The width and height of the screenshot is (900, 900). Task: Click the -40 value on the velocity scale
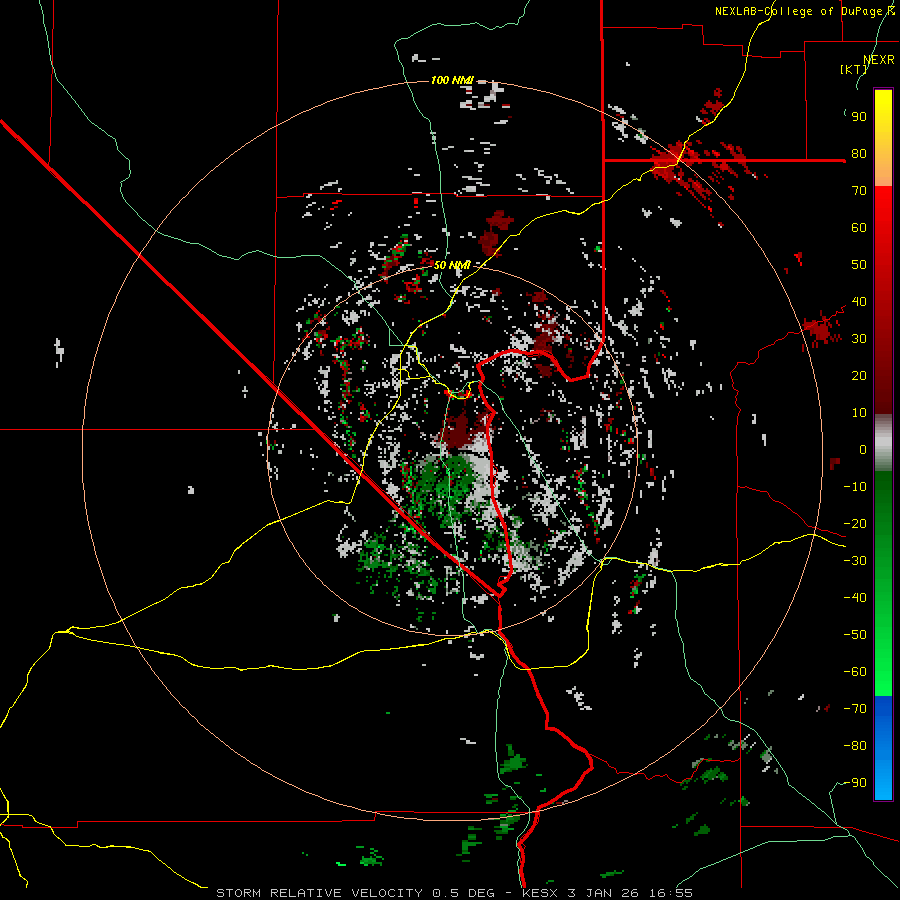click(x=855, y=598)
